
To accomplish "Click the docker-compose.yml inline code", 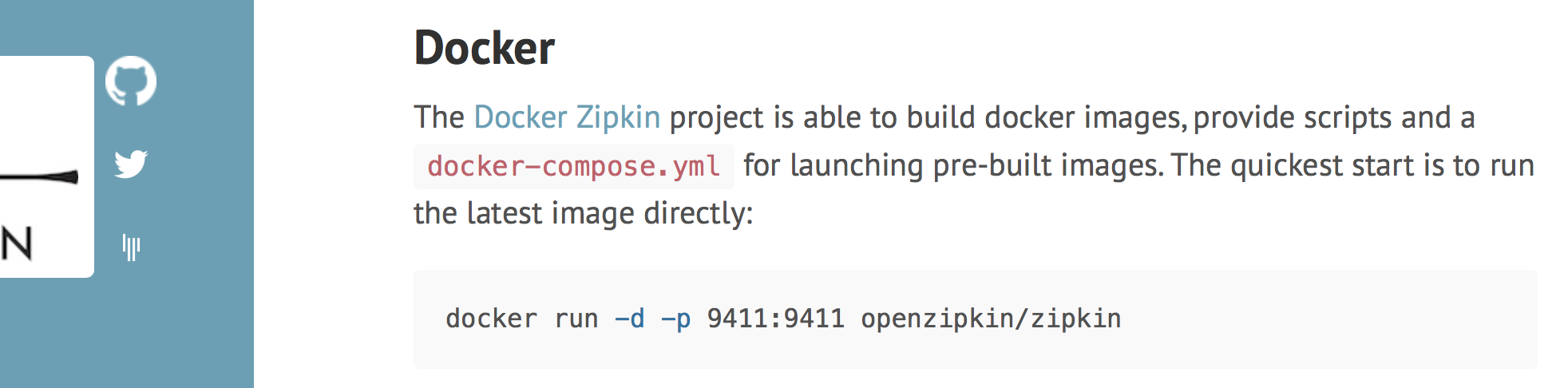I will click(573, 166).
